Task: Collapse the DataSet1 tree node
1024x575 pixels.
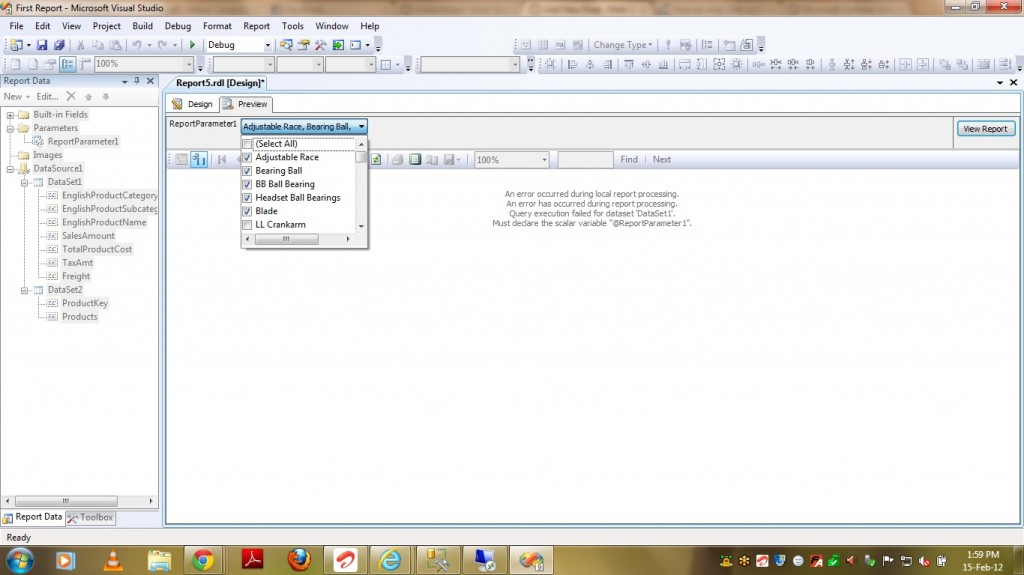Action: point(25,182)
